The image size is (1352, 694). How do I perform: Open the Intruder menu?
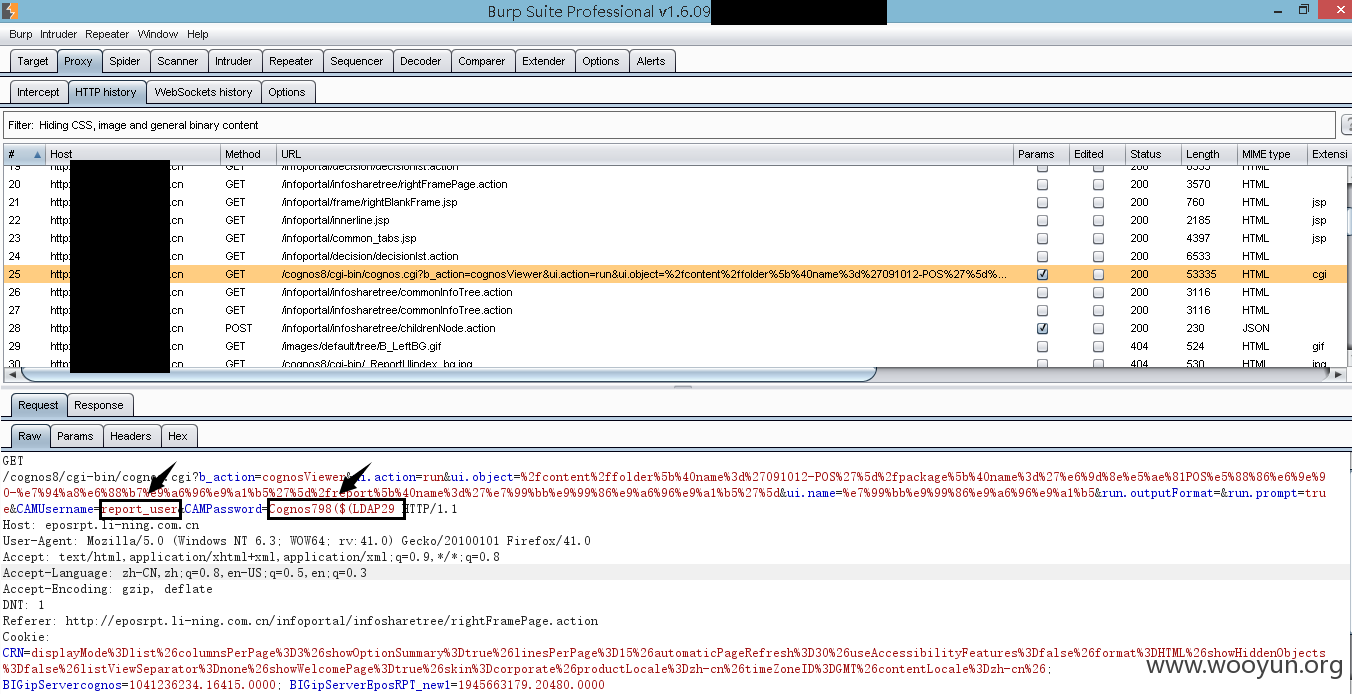click(59, 34)
